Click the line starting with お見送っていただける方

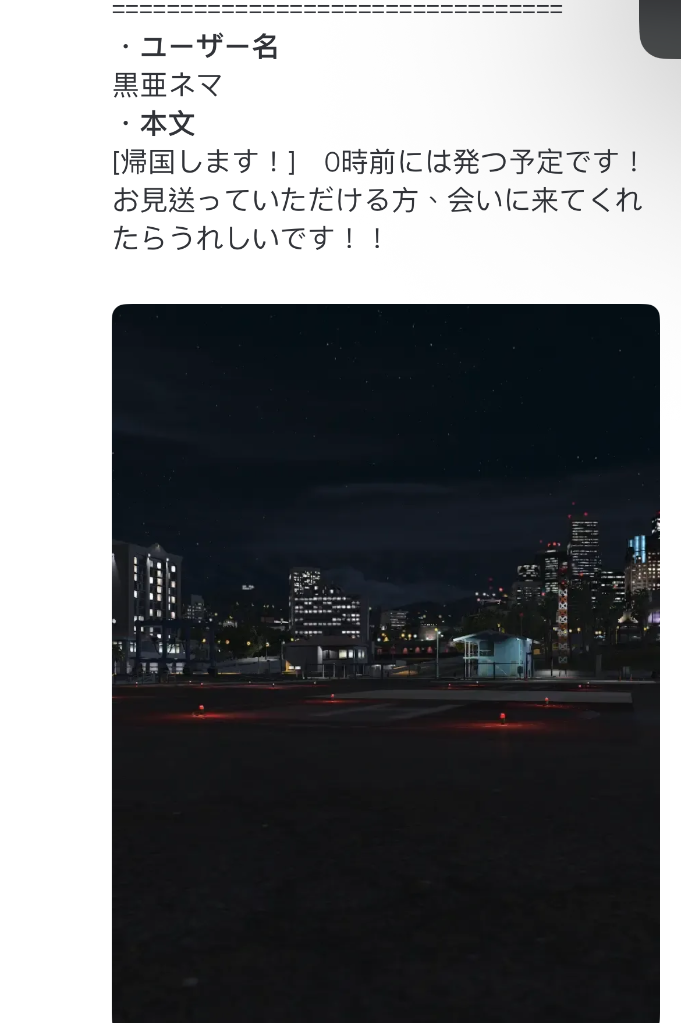(378, 200)
